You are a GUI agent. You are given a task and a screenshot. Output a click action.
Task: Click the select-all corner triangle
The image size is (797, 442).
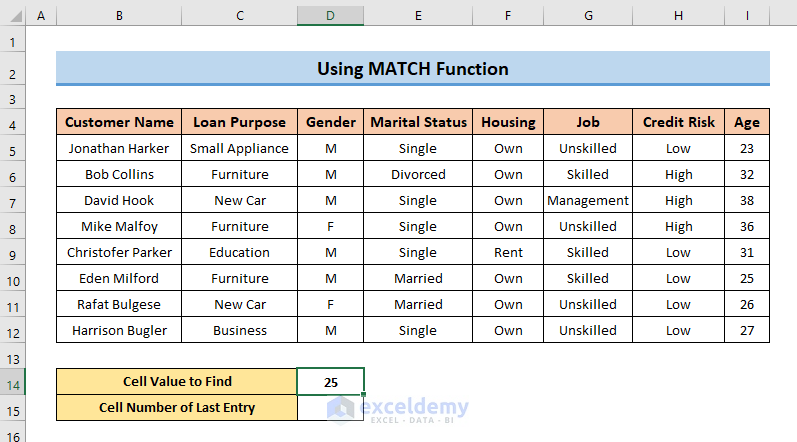point(12,18)
